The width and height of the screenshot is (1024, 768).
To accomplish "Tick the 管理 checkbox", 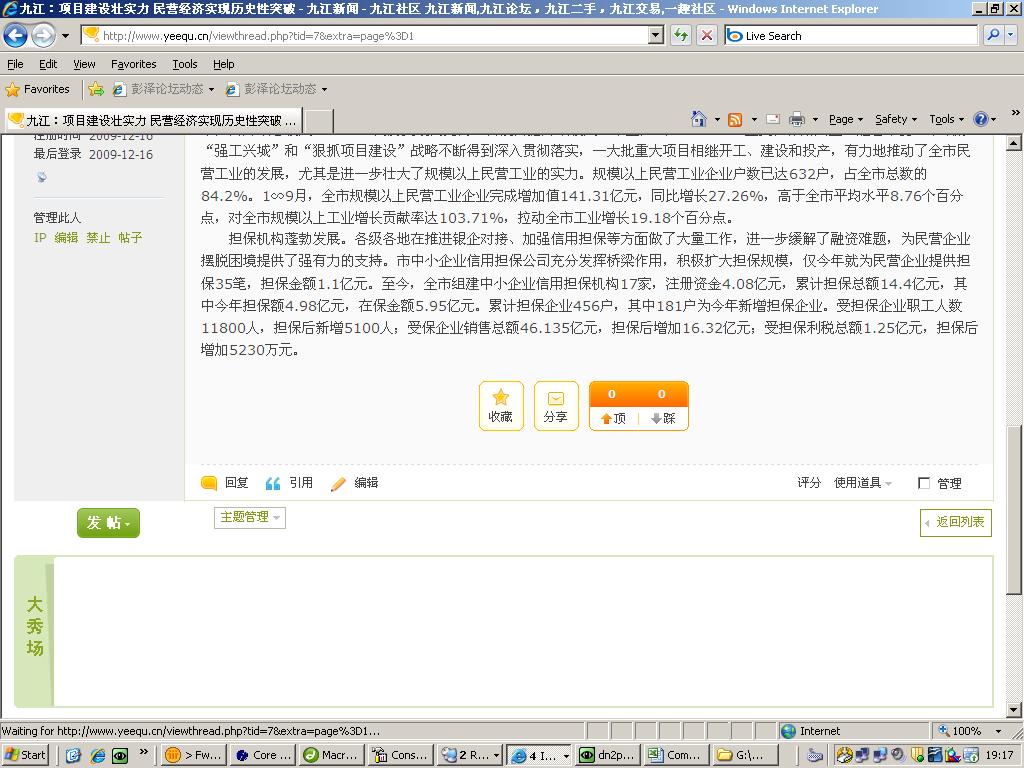I will click(924, 483).
